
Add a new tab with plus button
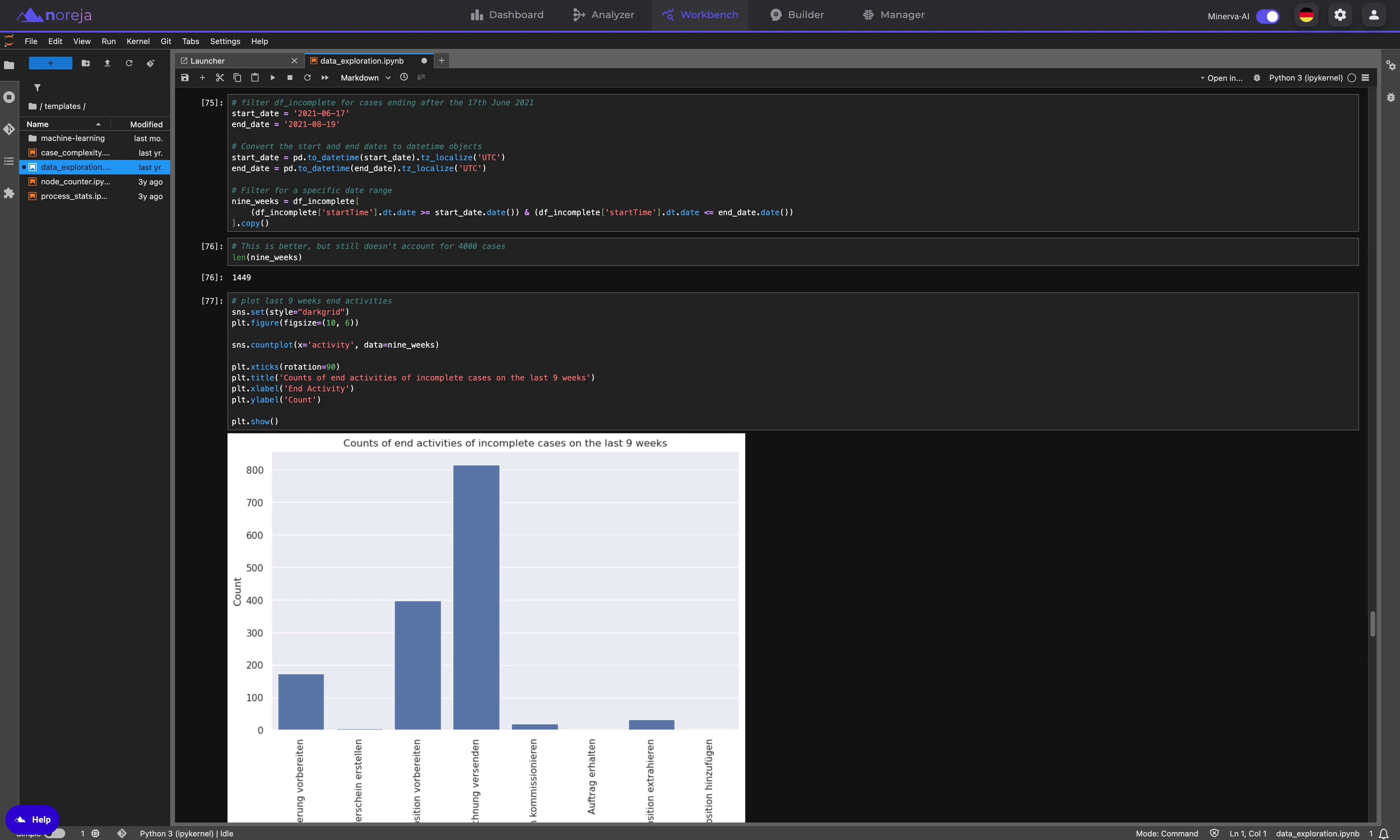click(441, 61)
